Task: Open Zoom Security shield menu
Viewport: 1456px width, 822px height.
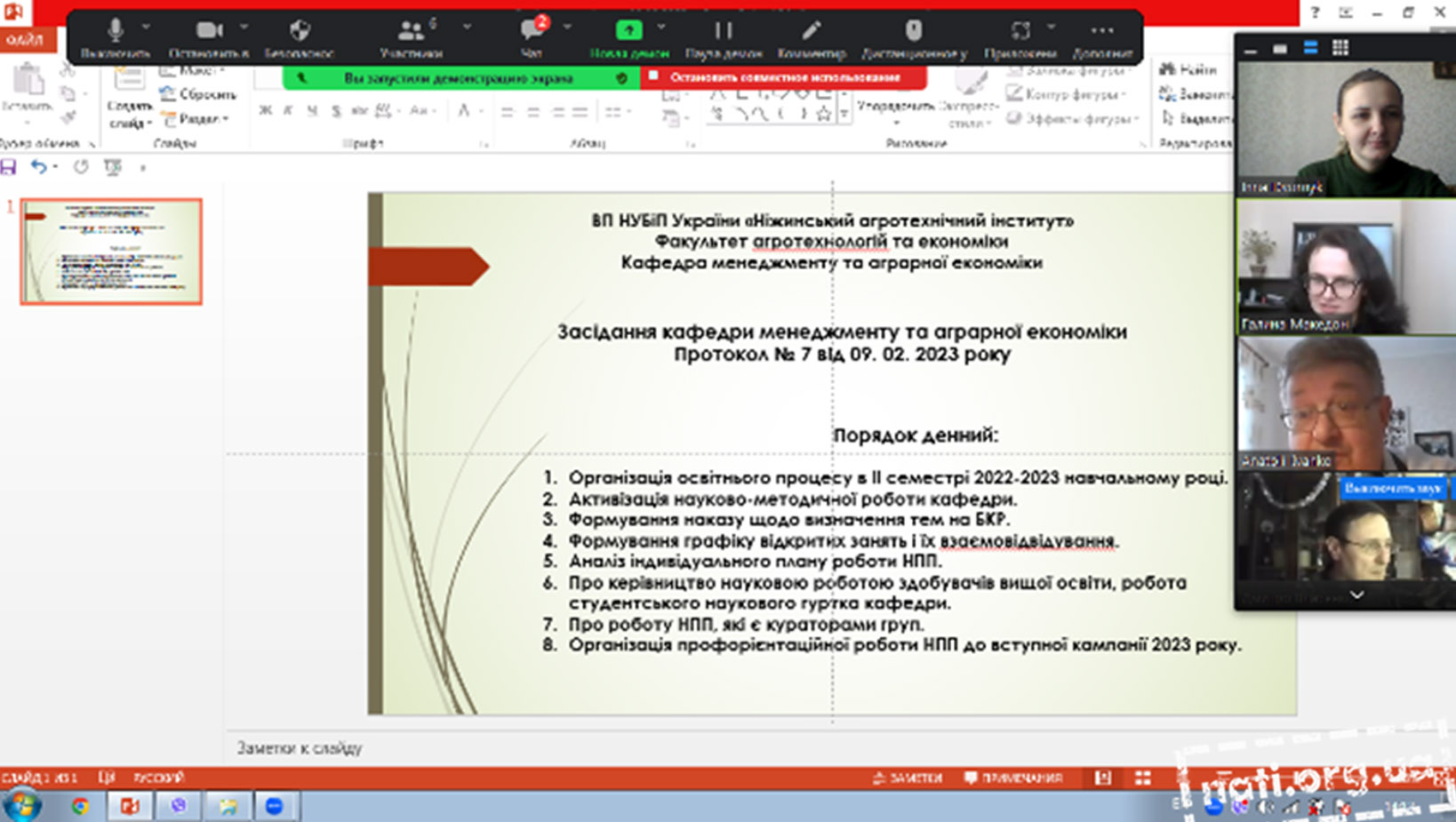Action: [x=300, y=37]
